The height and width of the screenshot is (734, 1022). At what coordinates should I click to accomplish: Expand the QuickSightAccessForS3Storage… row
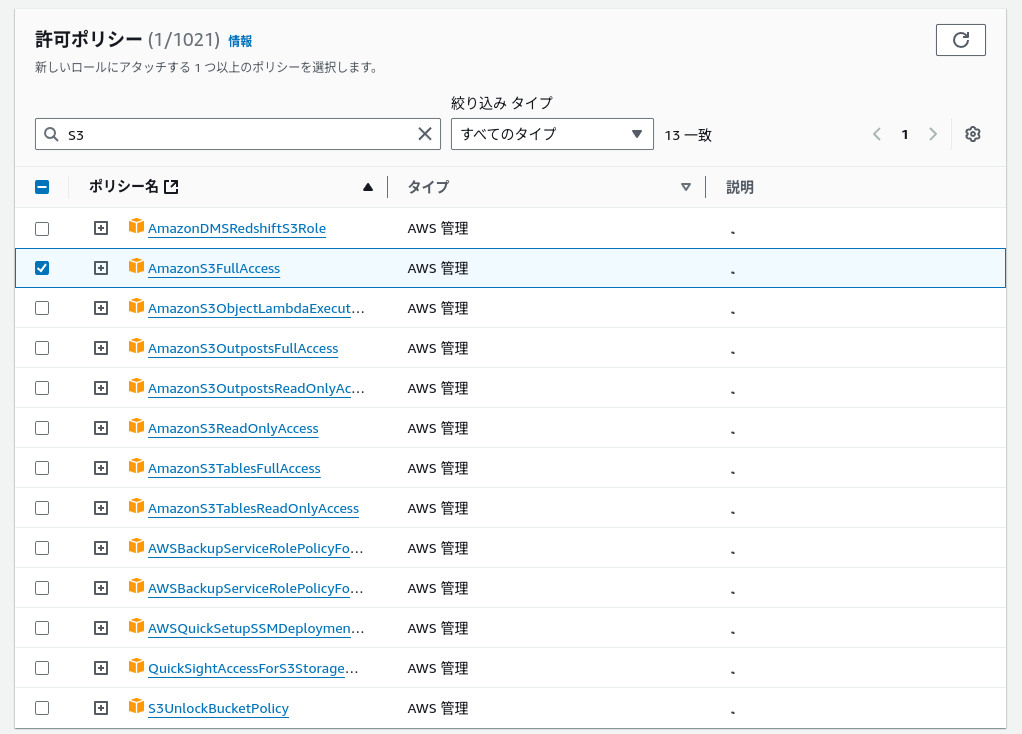(100, 668)
